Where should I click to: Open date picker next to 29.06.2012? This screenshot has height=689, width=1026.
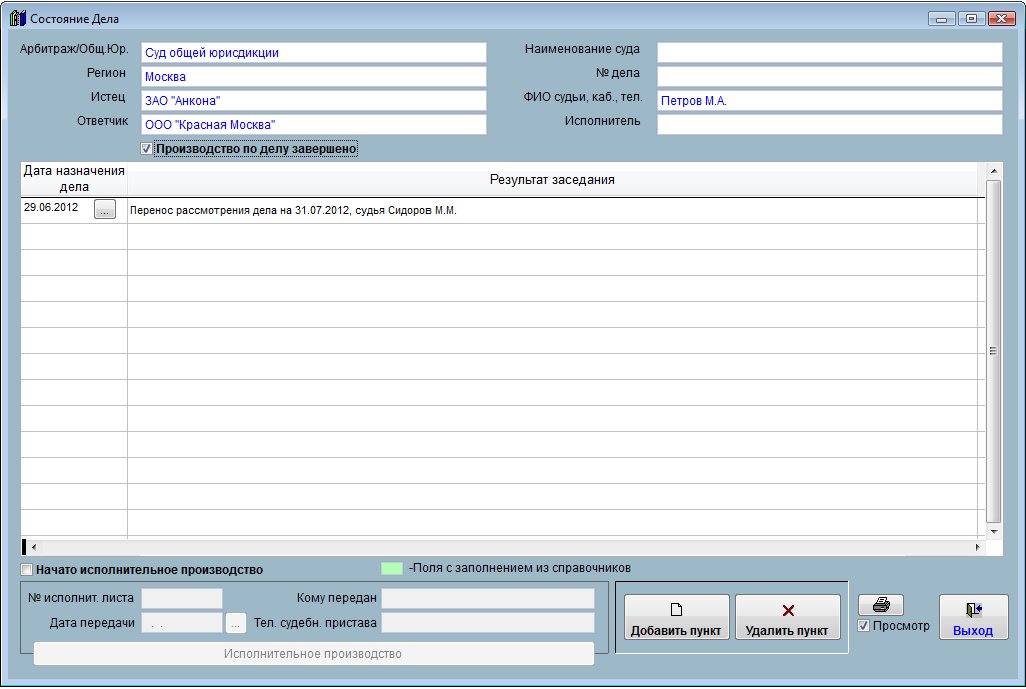tap(105, 209)
